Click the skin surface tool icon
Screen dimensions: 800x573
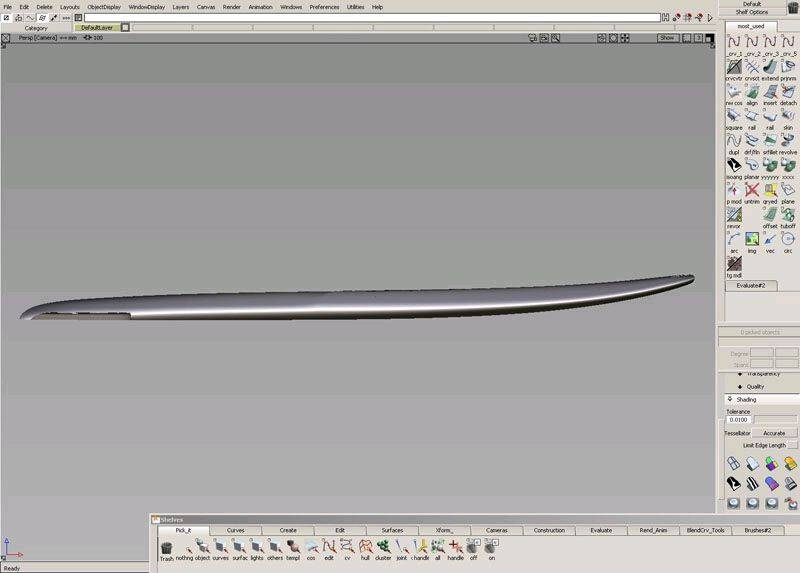coord(788,116)
